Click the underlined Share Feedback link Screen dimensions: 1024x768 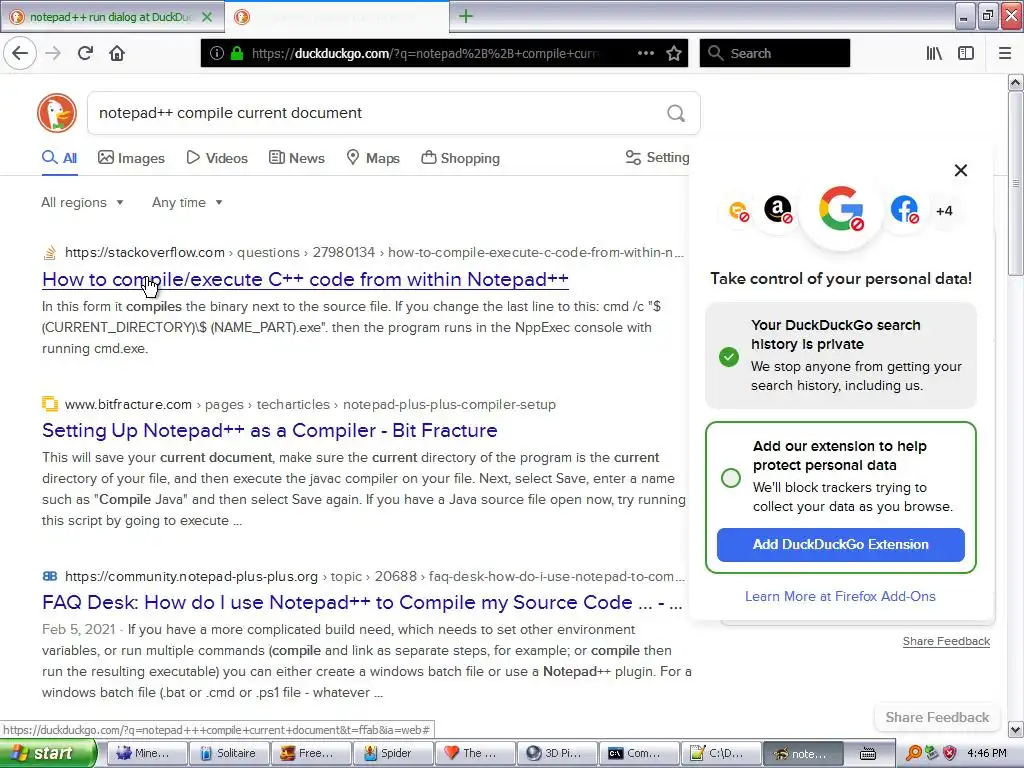(946, 641)
